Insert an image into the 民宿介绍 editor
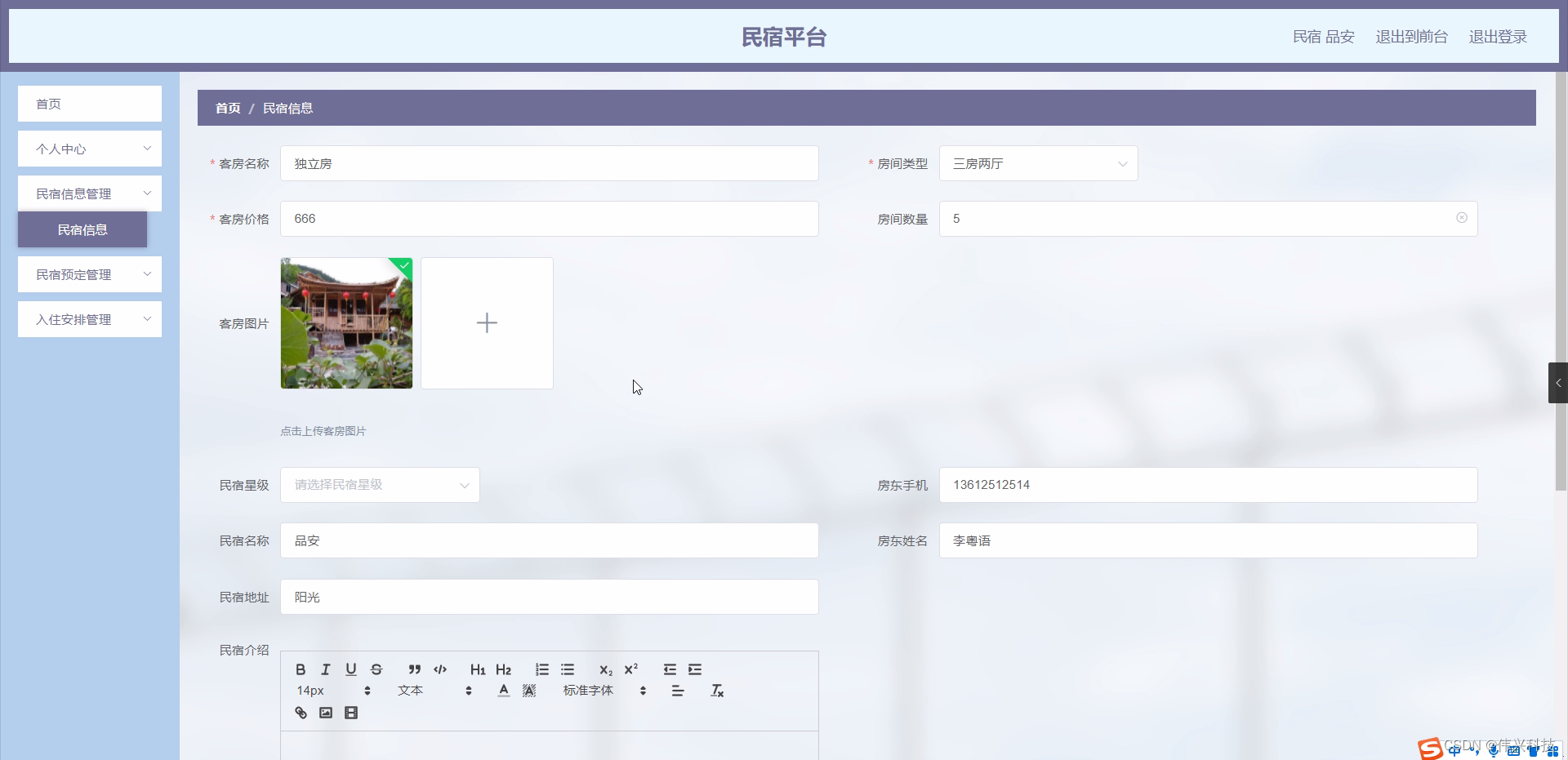Image resolution: width=1568 pixels, height=760 pixels. click(x=325, y=712)
